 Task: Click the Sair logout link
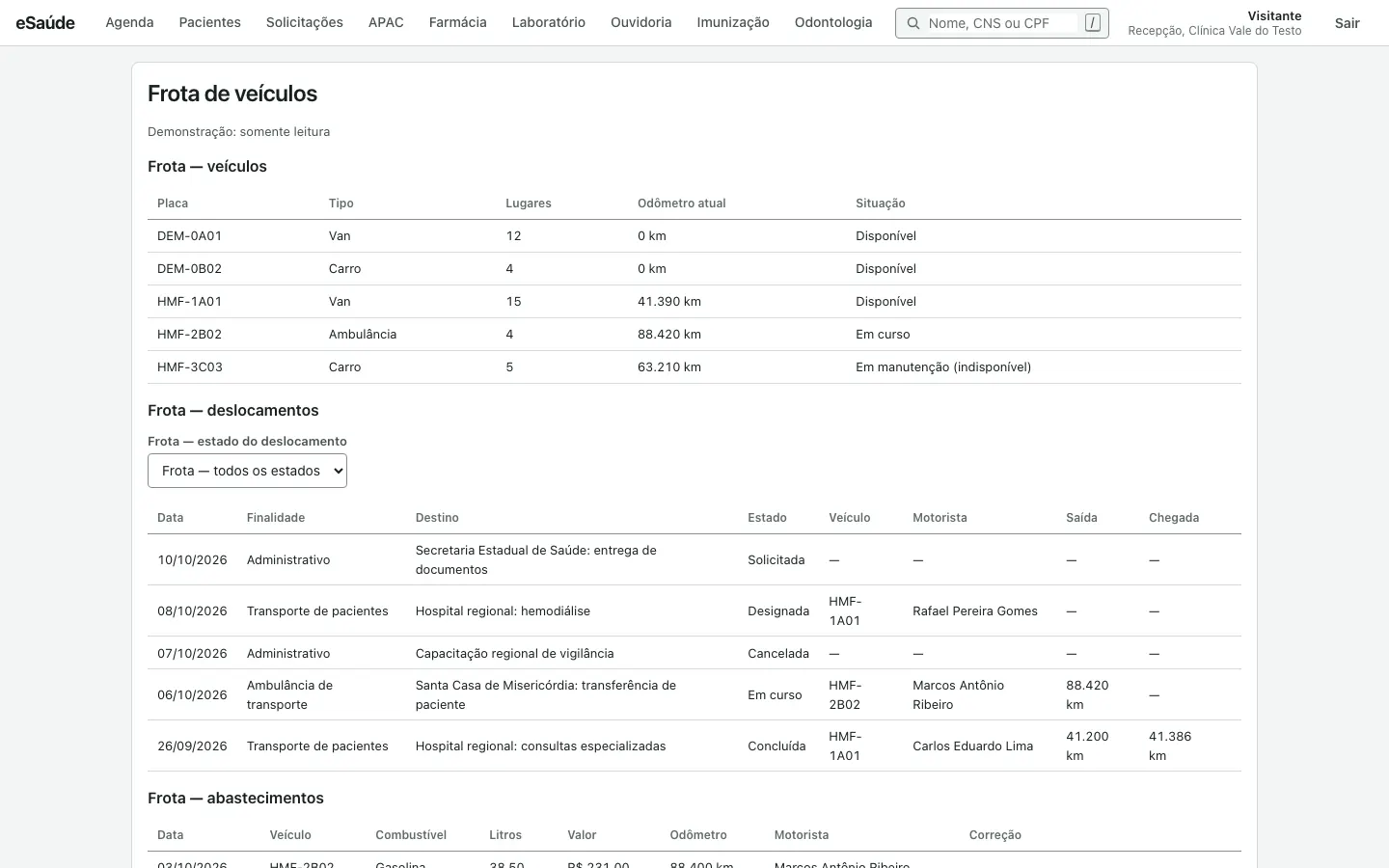click(x=1348, y=23)
